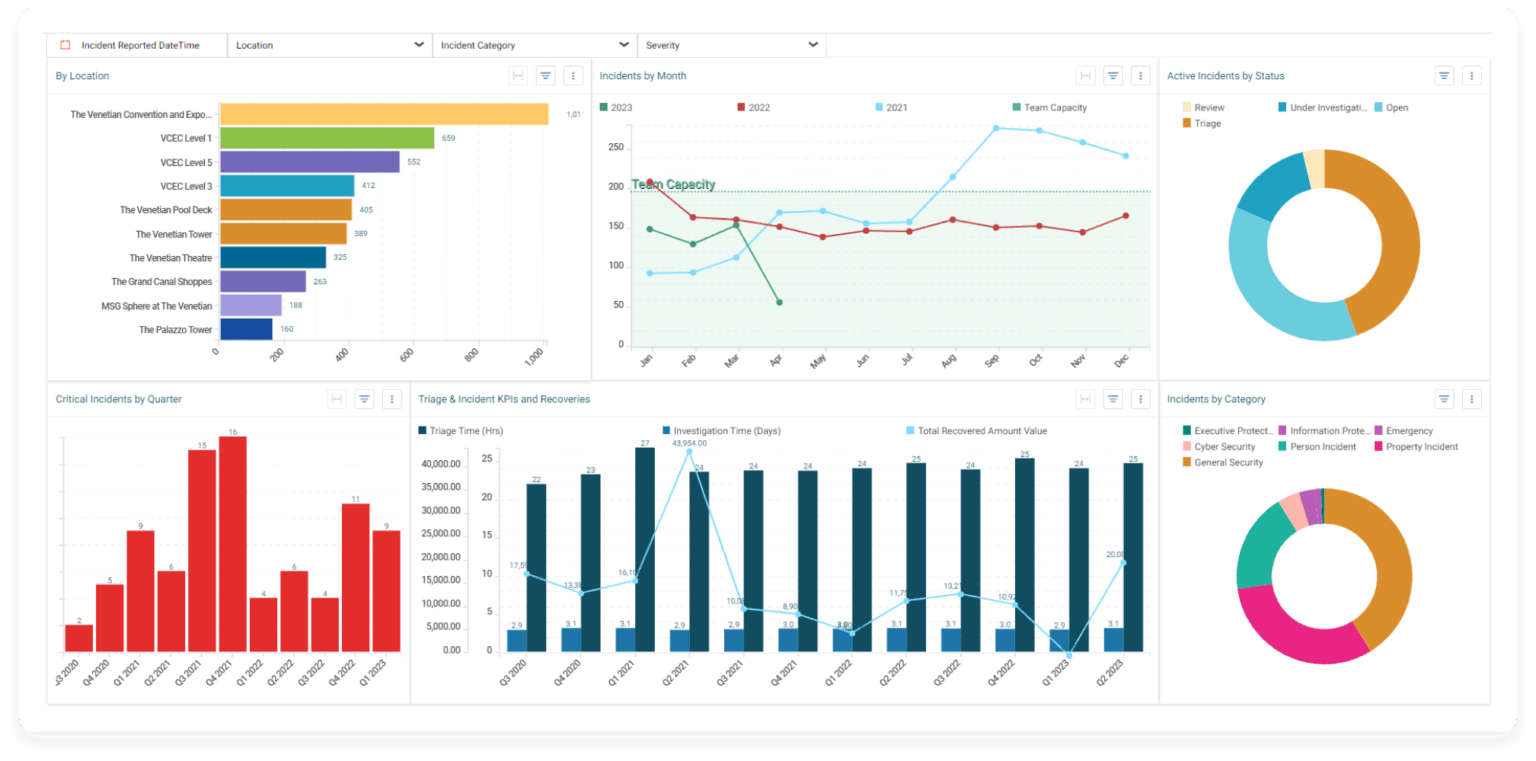Open the filter icon on Active Incidents by Status
The height and width of the screenshot is (761, 1536).
point(1443,75)
